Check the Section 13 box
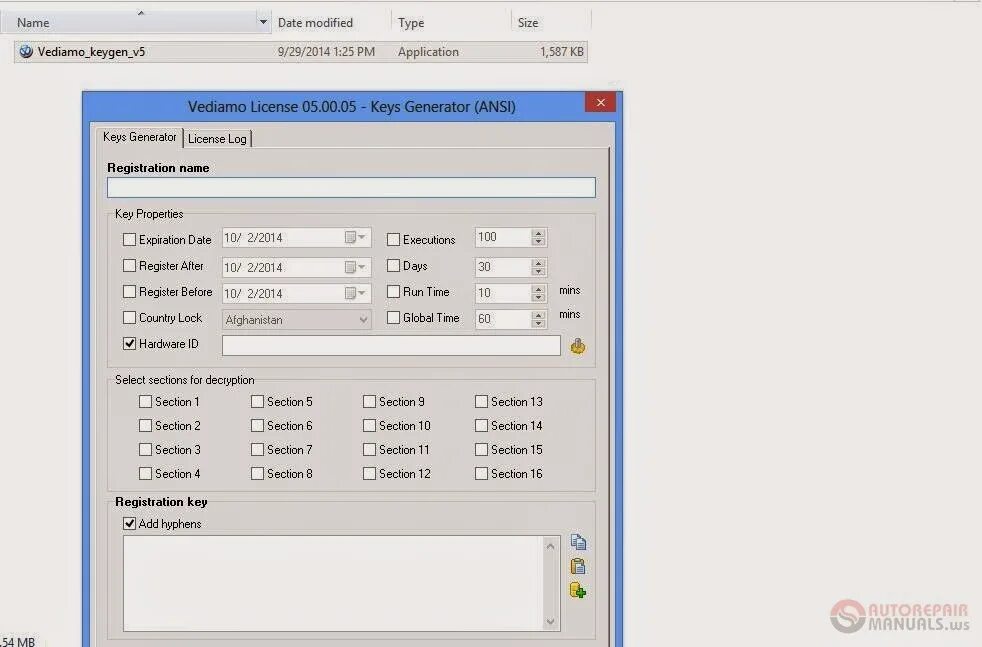This screenshot has width=982, height=647. (481, 401)
